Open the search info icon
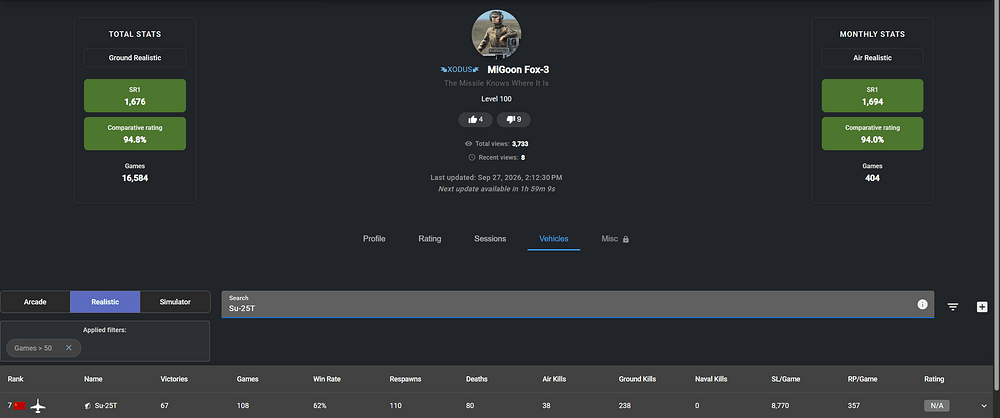 [x=922, y=304]
